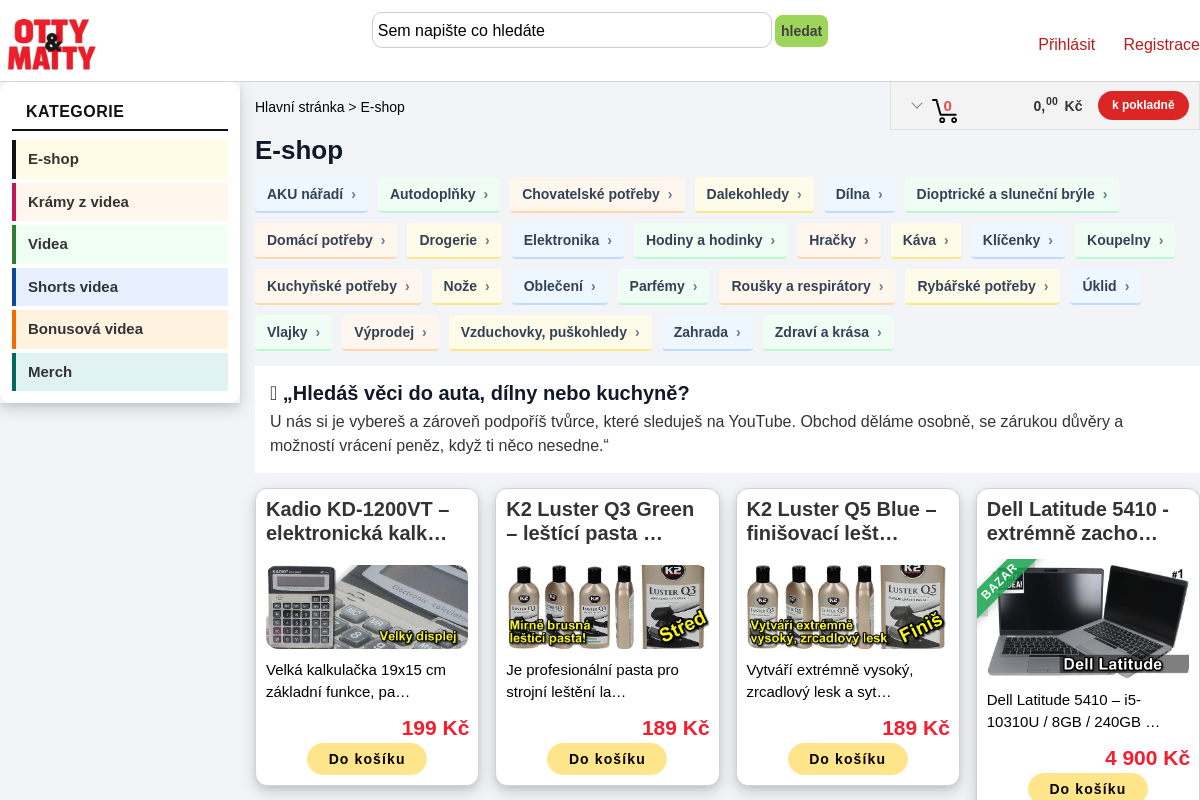Click the Otty & Matty logo
Screen dimensions: 1200x800
(52, 45)
